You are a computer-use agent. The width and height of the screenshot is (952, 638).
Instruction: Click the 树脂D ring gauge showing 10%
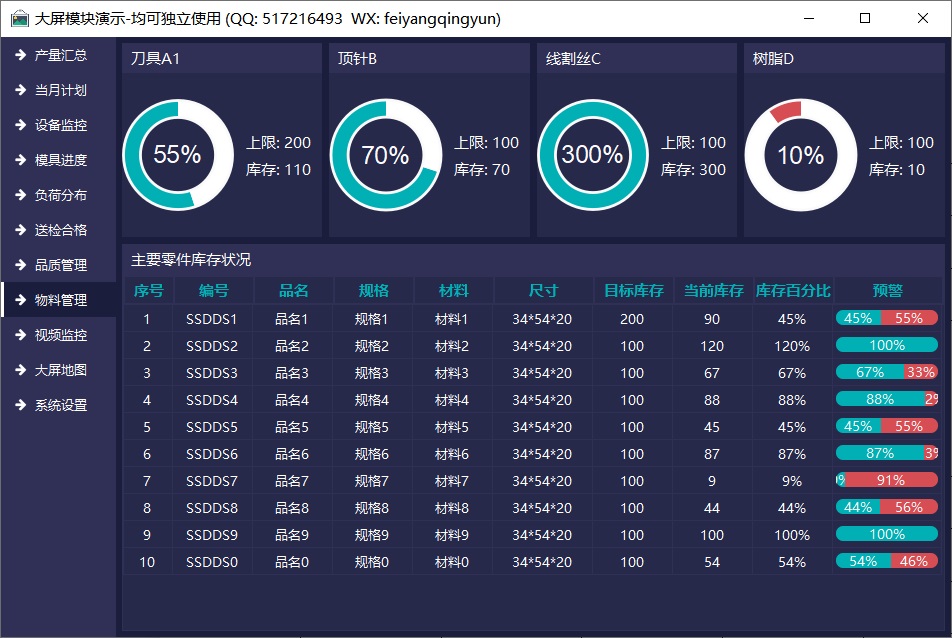[x=799, y=155]
